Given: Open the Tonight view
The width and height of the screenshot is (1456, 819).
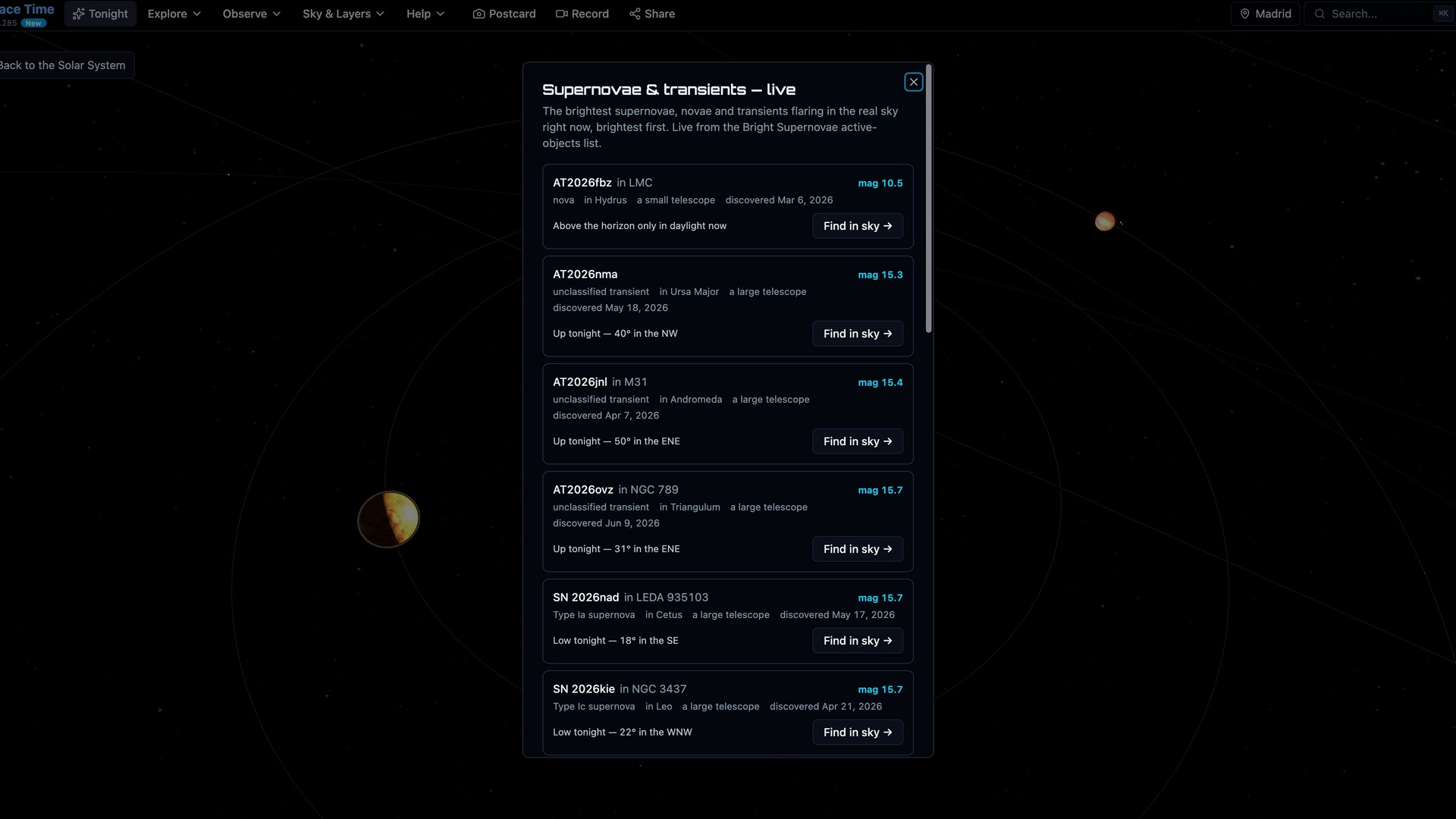Looking at the screenshot, I should click(100, 14).
